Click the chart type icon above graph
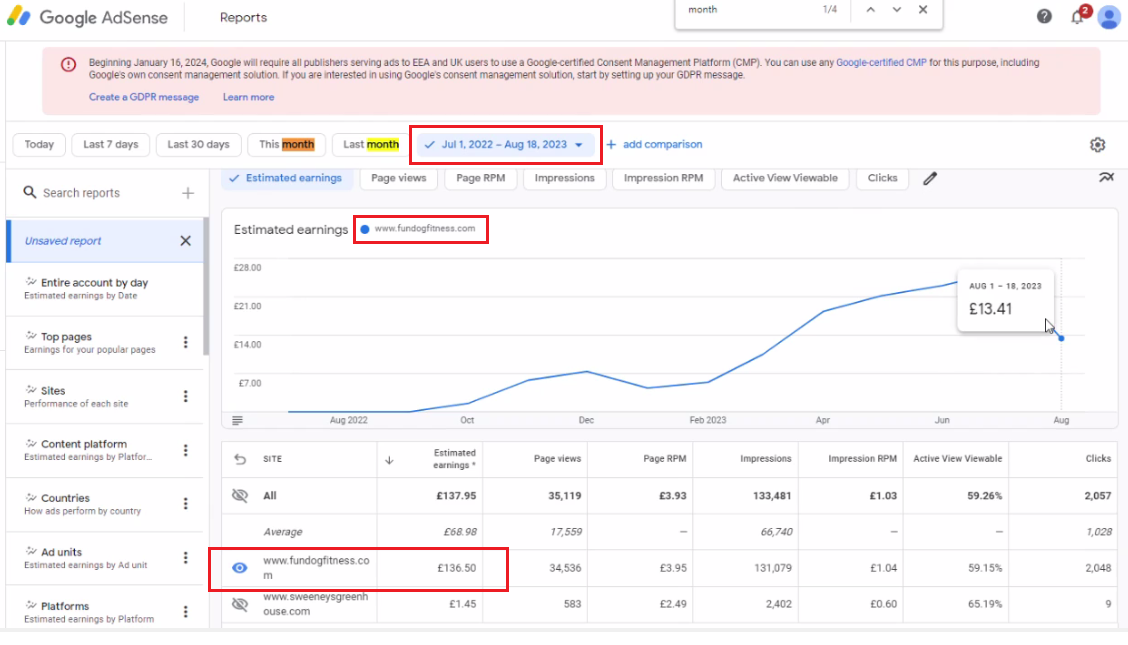The height and width of the screenshot is (645, 1128). pyautogui.click(x=1106, y=177)
